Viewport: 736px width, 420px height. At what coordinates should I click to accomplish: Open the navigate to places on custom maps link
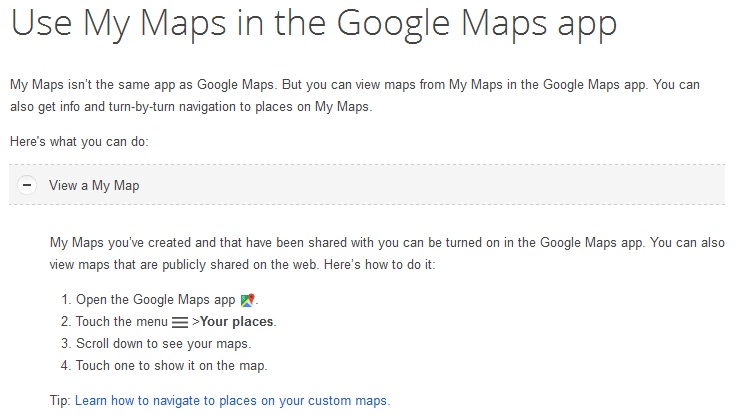click(x=232, y=400)
